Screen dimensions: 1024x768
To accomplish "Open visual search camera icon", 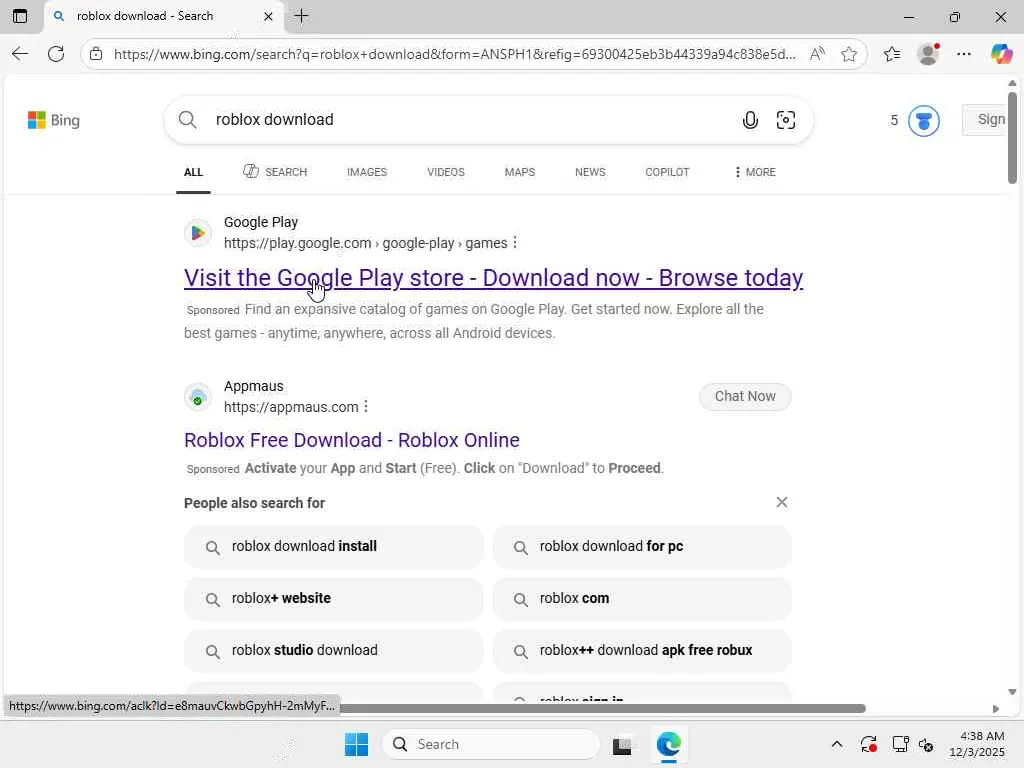I will (786, 120).
